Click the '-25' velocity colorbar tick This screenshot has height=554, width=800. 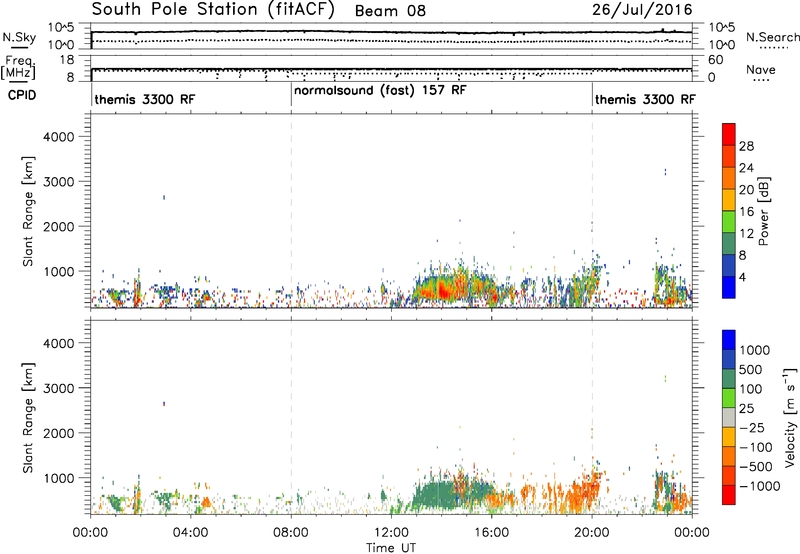coord(752,428)
